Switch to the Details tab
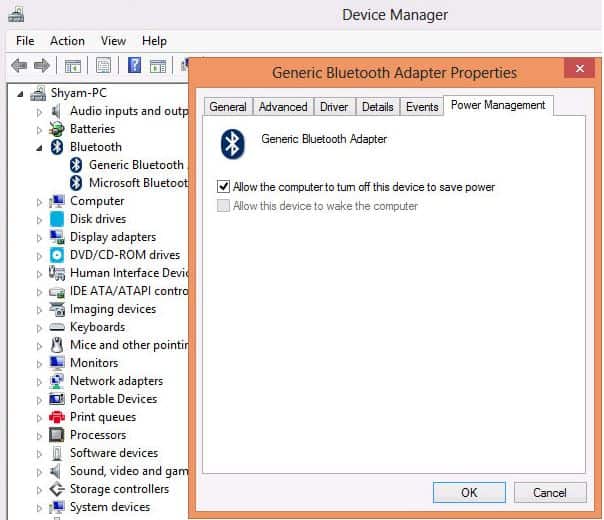The width and height of the screenshot is (604, 520). pos(378,107)
